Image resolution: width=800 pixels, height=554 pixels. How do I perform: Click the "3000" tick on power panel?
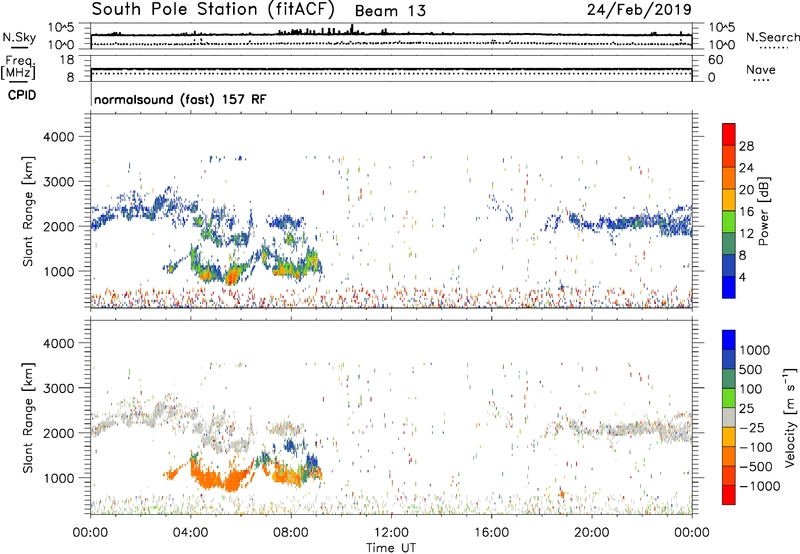coord(59,182)
